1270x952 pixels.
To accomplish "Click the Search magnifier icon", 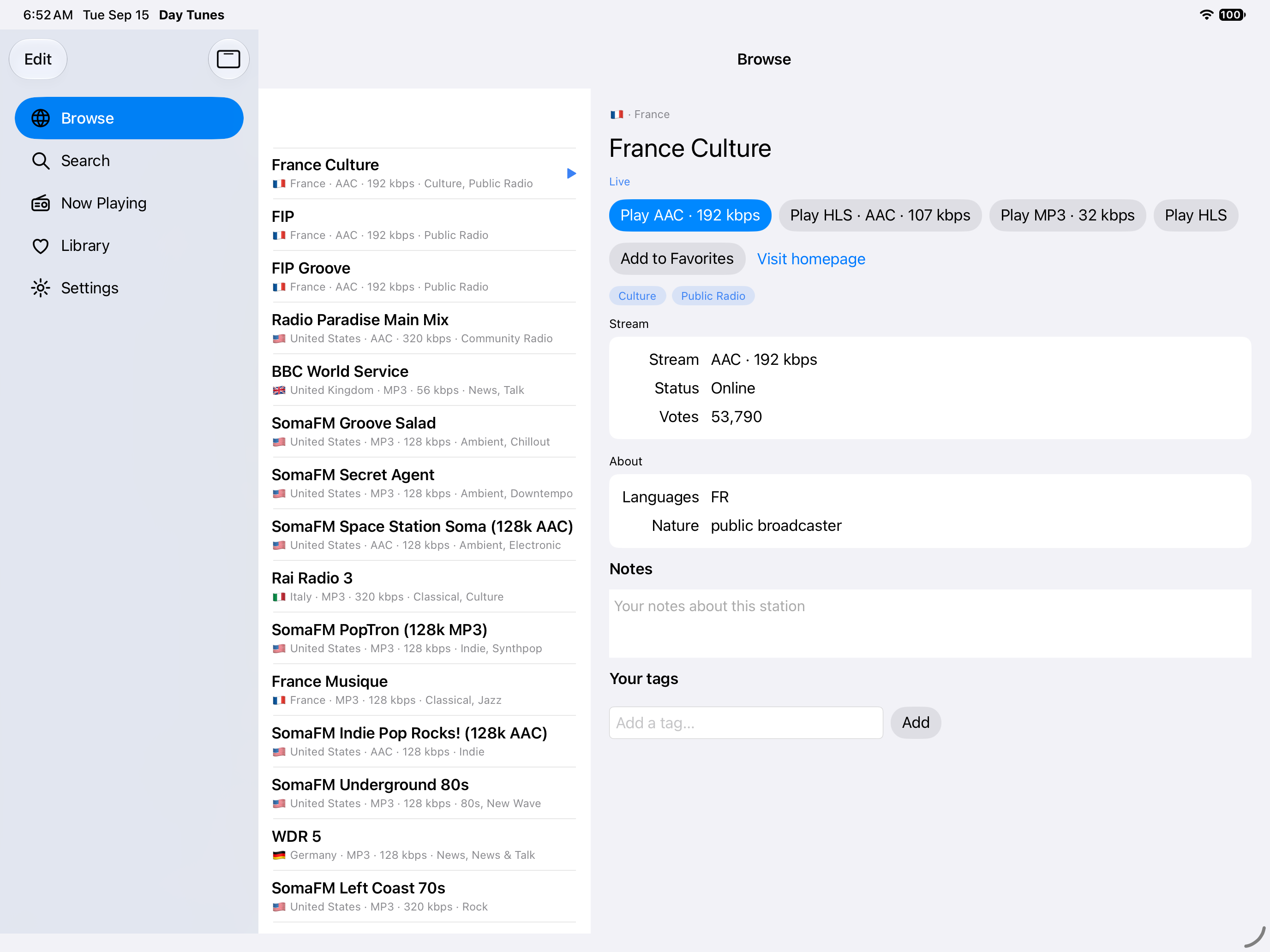I will [41, 161].
